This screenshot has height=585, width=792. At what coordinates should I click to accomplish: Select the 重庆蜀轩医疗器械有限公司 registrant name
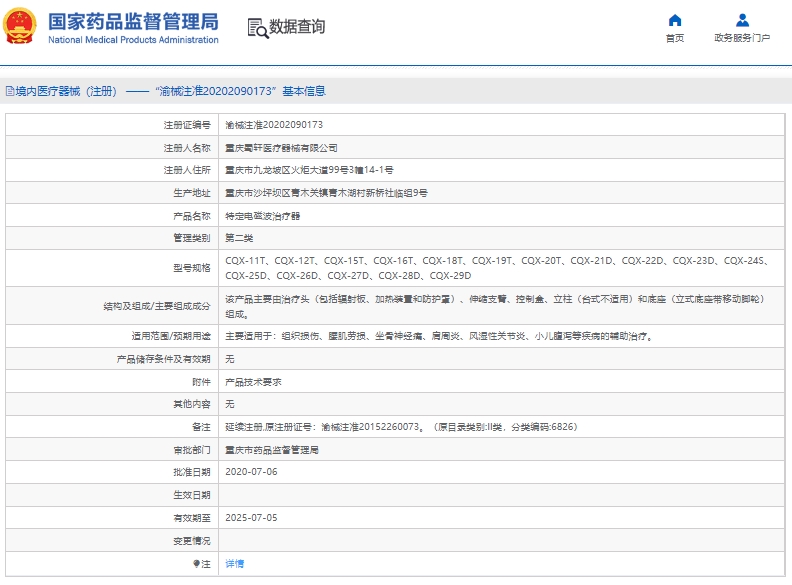[281, 148]
